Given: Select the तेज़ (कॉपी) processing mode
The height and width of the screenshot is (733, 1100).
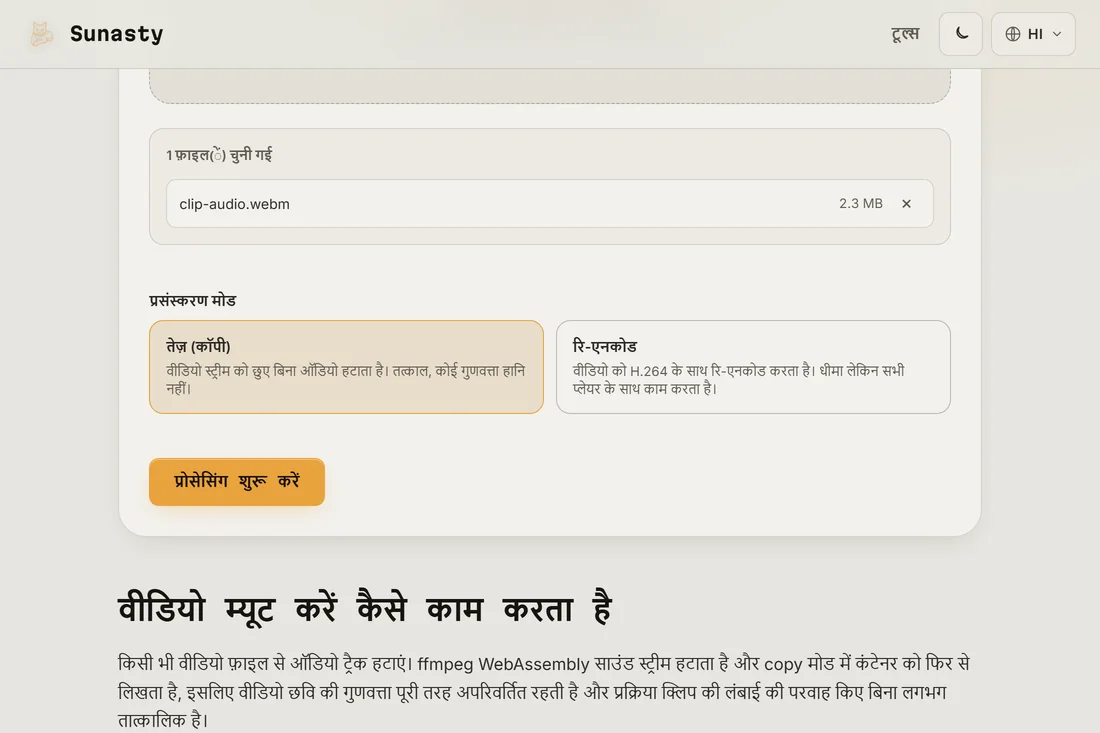Looking at the screenshot, I should (x=347, y=367).
